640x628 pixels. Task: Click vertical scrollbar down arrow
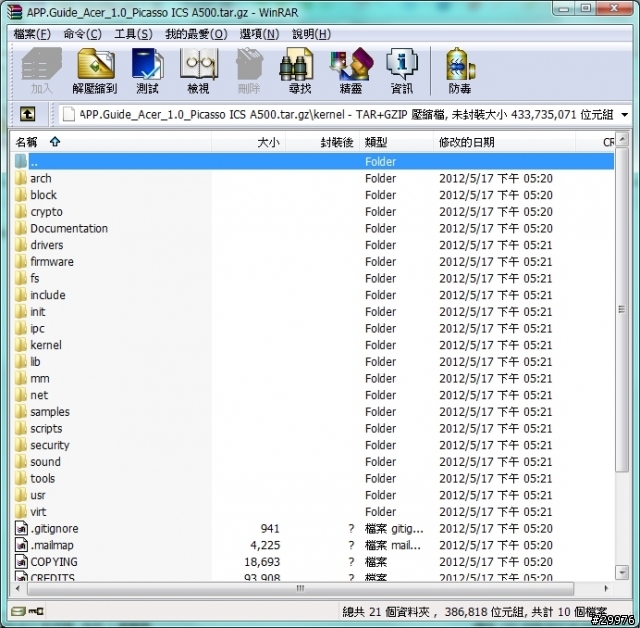pos(622,572)
